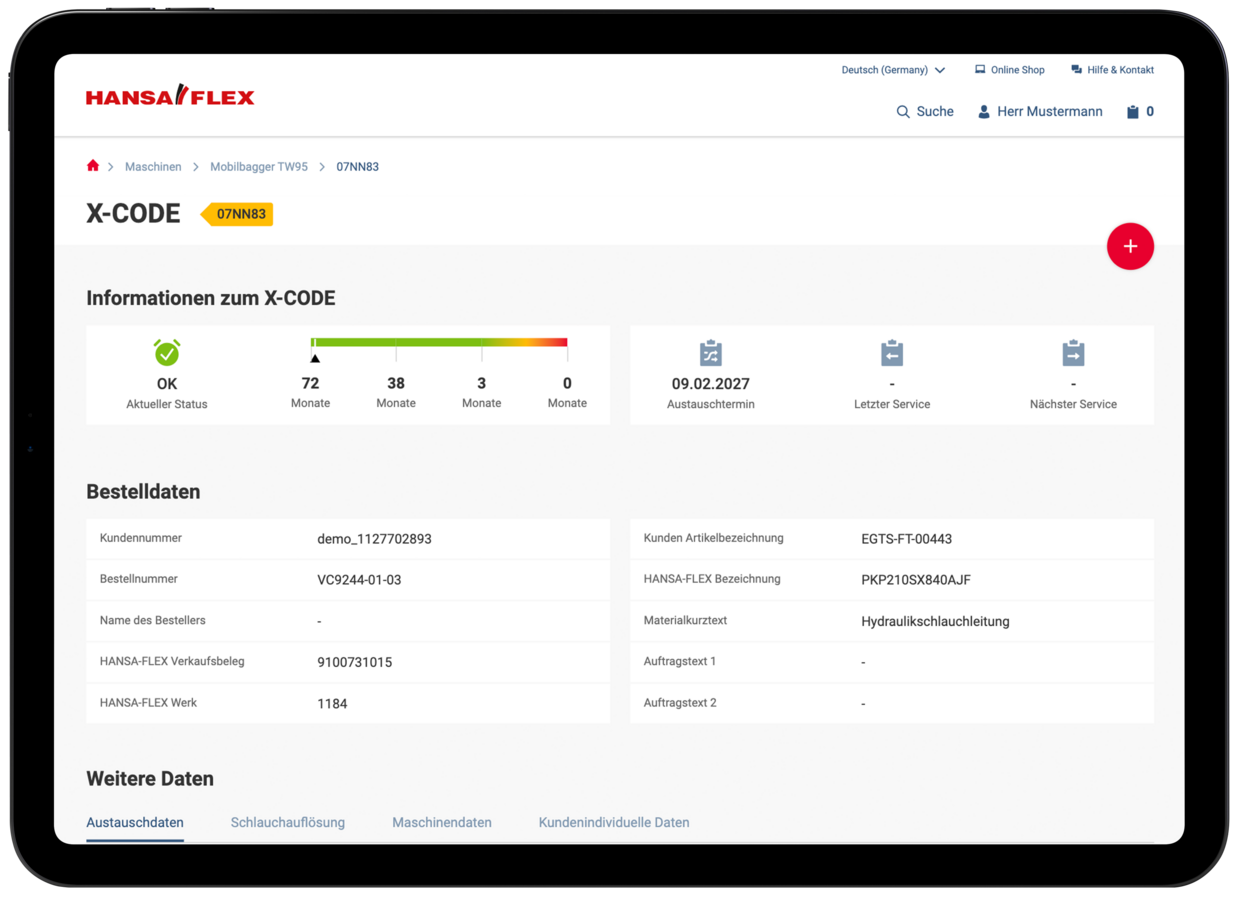This screenshot has width=1240, height=899.
Task: Click the Suche magnifier icon
Action: point(903,112)
